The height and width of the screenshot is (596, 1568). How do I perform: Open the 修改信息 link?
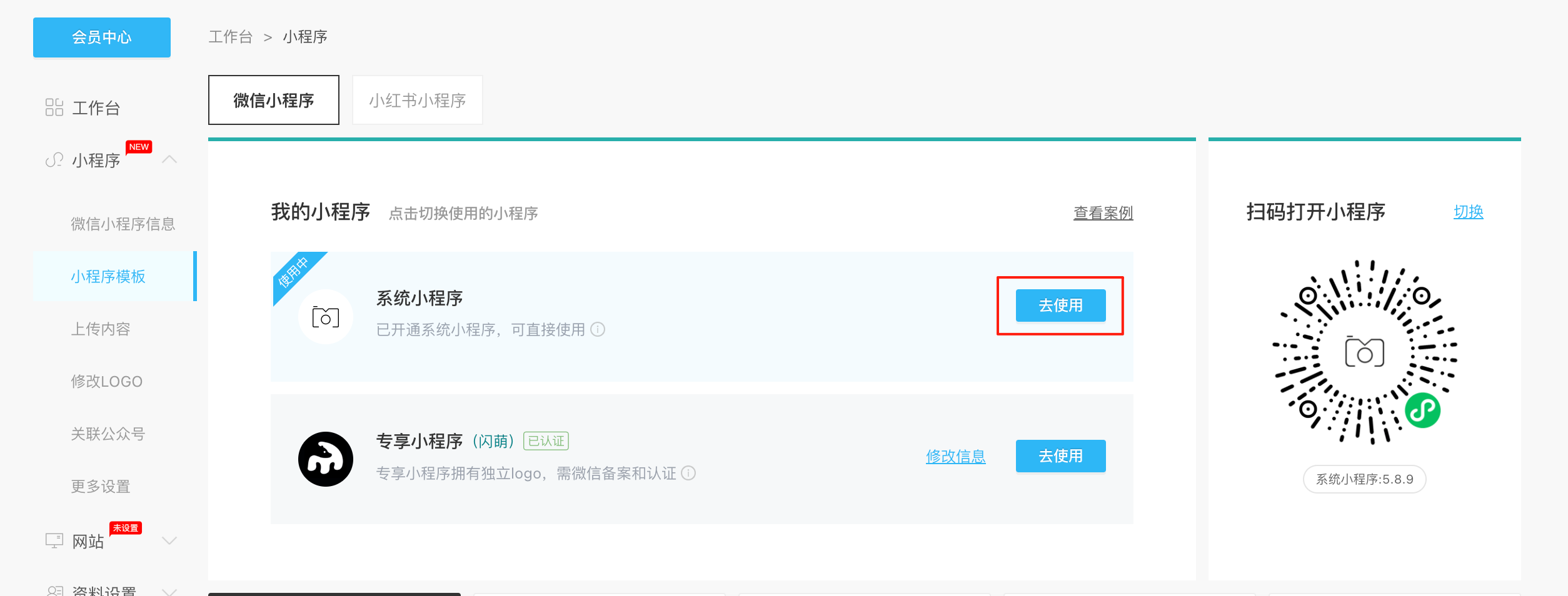956,457
